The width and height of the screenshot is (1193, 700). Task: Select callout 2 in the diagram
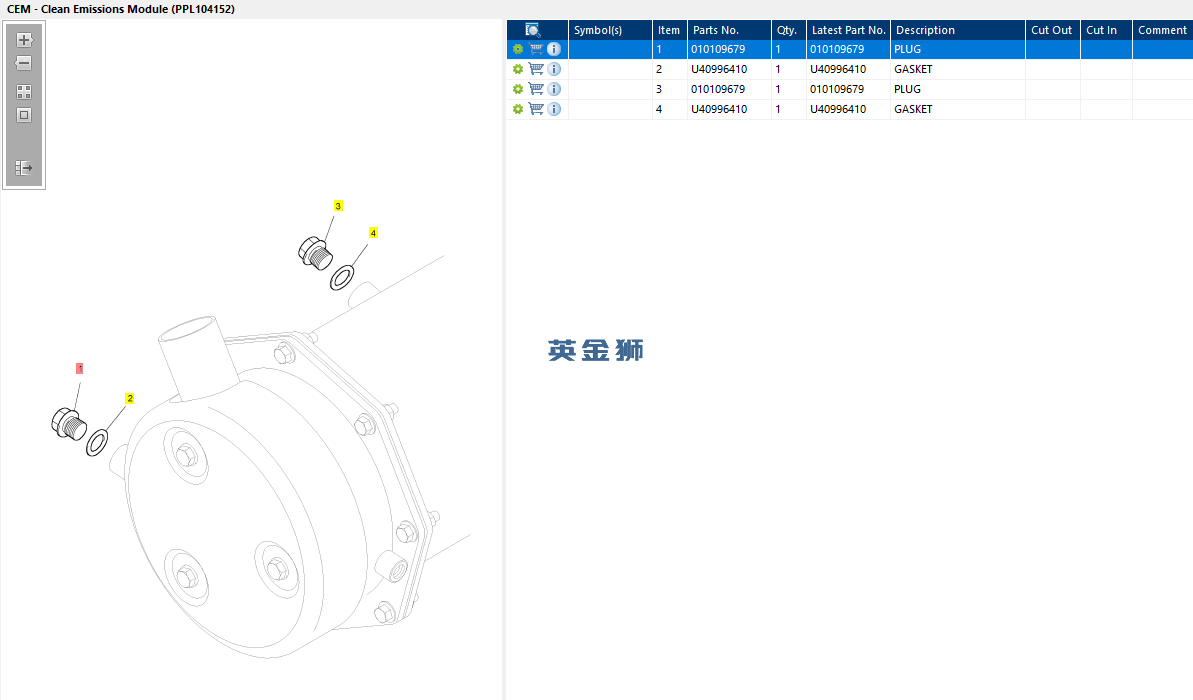point(130,398)
